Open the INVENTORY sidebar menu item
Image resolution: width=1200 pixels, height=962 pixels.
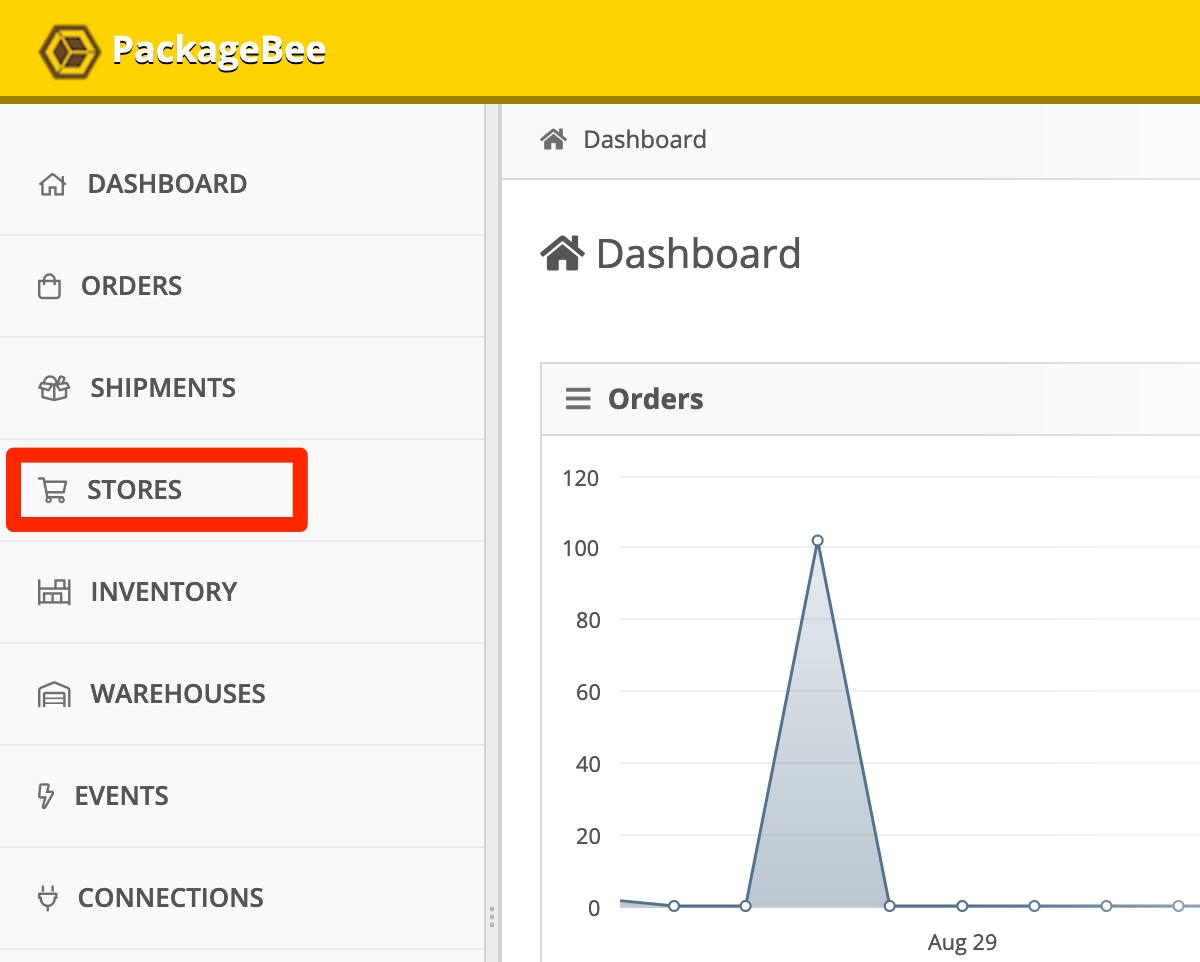164,592
